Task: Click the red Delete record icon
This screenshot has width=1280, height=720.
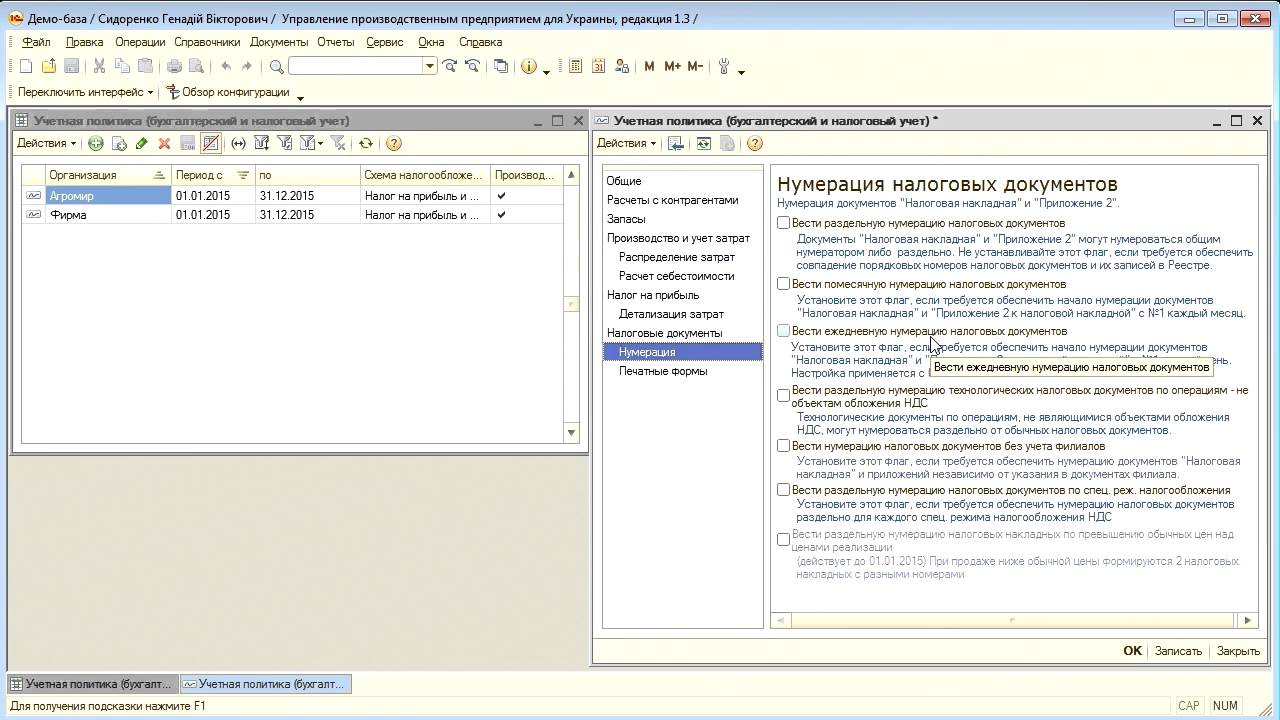Action: coord(164,143)
